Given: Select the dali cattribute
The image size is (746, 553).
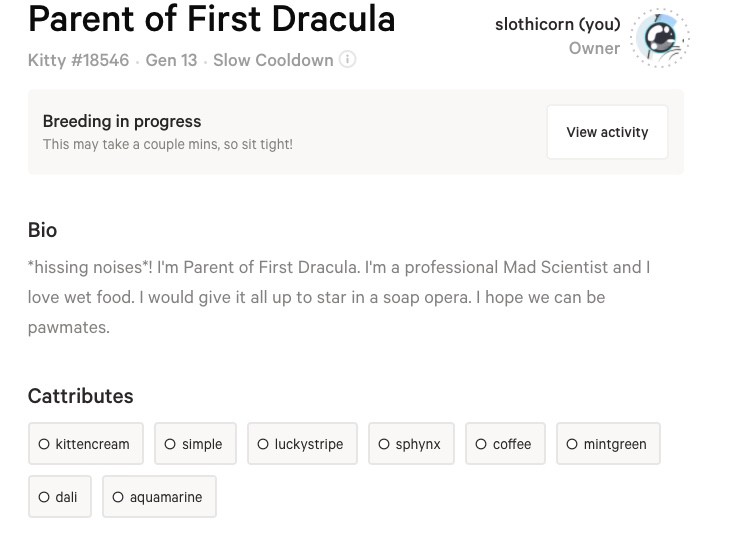Looking at the screenshot, I should tap(59, 497).
